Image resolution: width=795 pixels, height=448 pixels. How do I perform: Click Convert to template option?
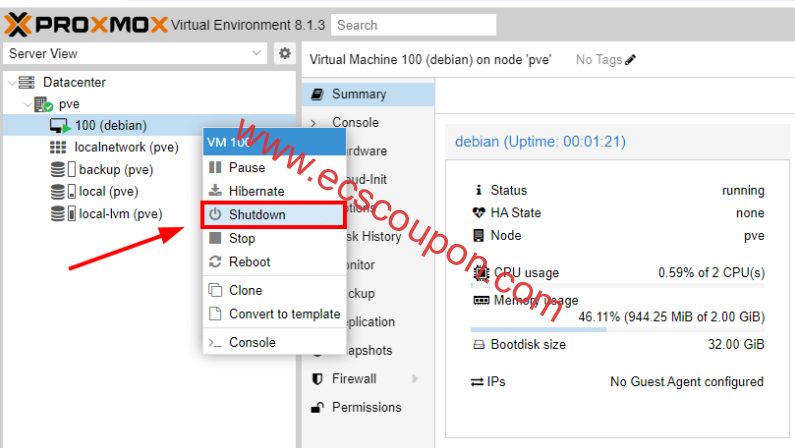pyautogui.click(x=284, y=314)
